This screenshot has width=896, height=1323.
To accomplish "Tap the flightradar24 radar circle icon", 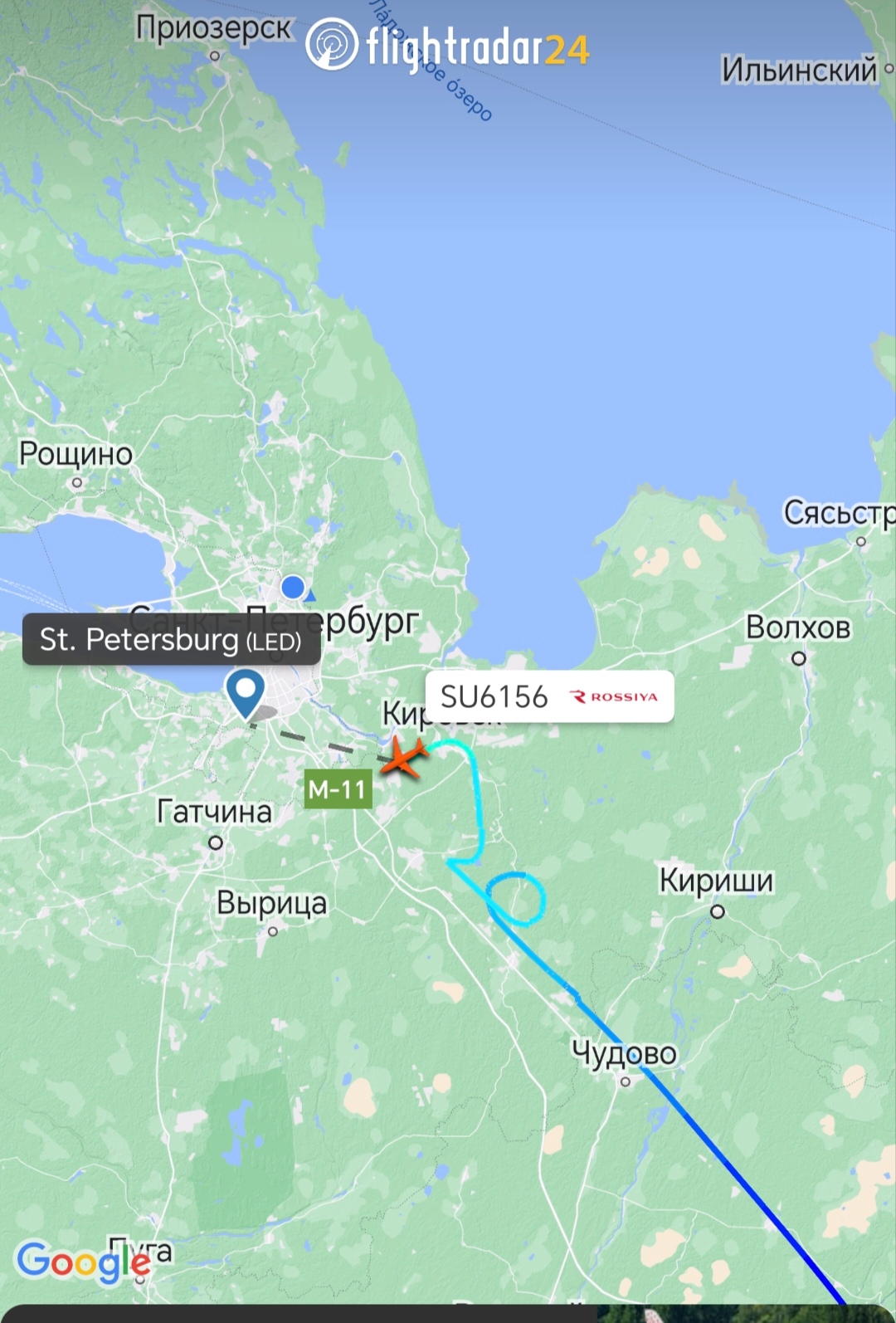I will pos(332,45).
